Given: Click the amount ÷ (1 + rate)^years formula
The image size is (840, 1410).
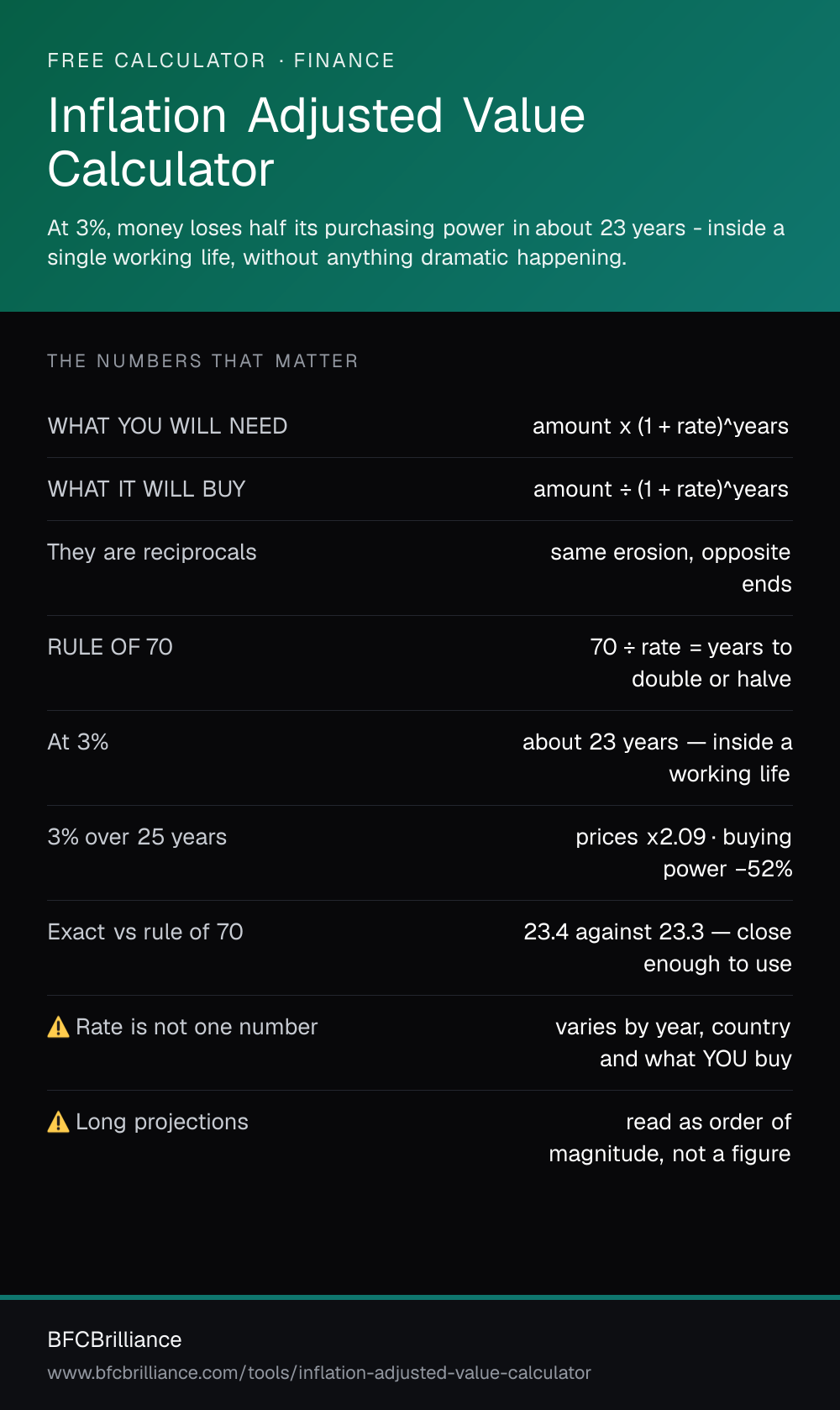Looking at the screenshot, I should (x=661, y=489).
